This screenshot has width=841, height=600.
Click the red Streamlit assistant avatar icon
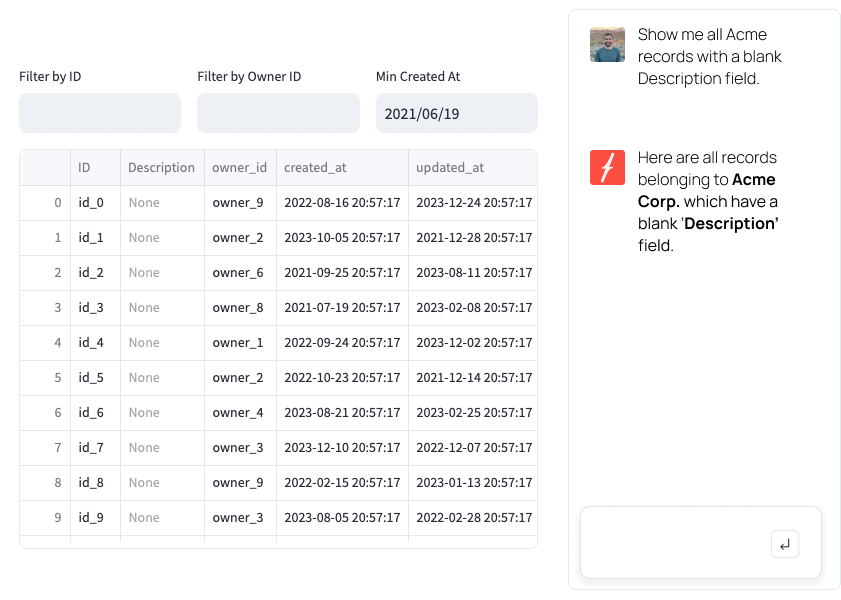607,167
